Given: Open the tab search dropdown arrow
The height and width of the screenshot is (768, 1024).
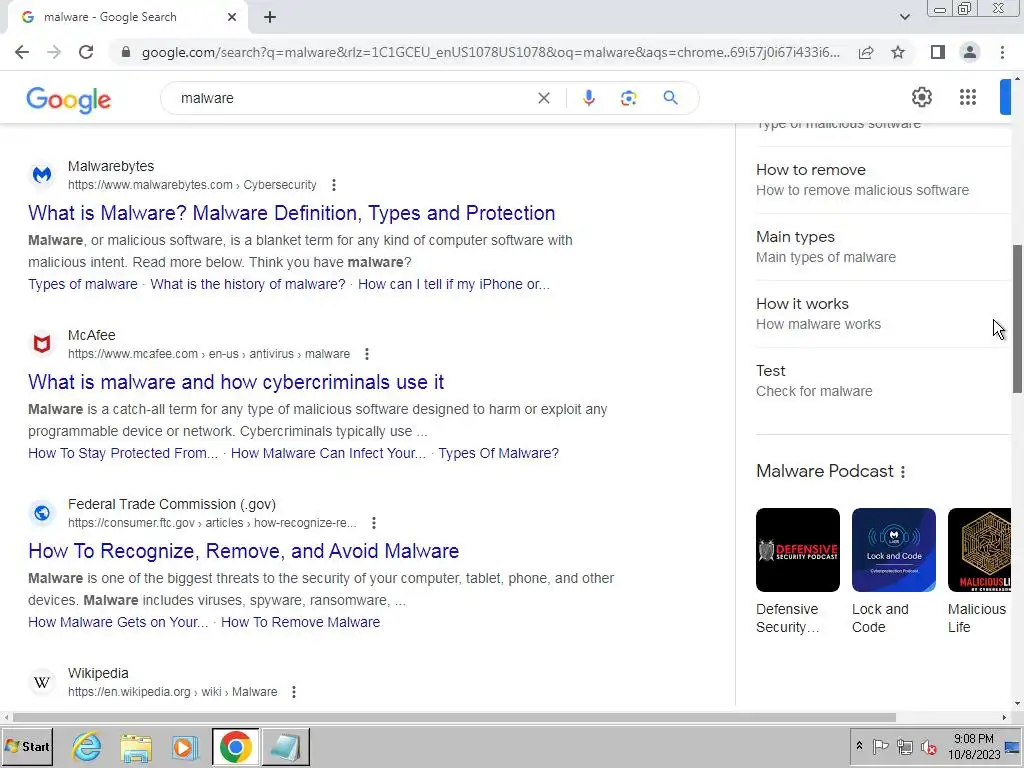Looking at the screenshot, I should pyautogui.click(x=904, y=17).
